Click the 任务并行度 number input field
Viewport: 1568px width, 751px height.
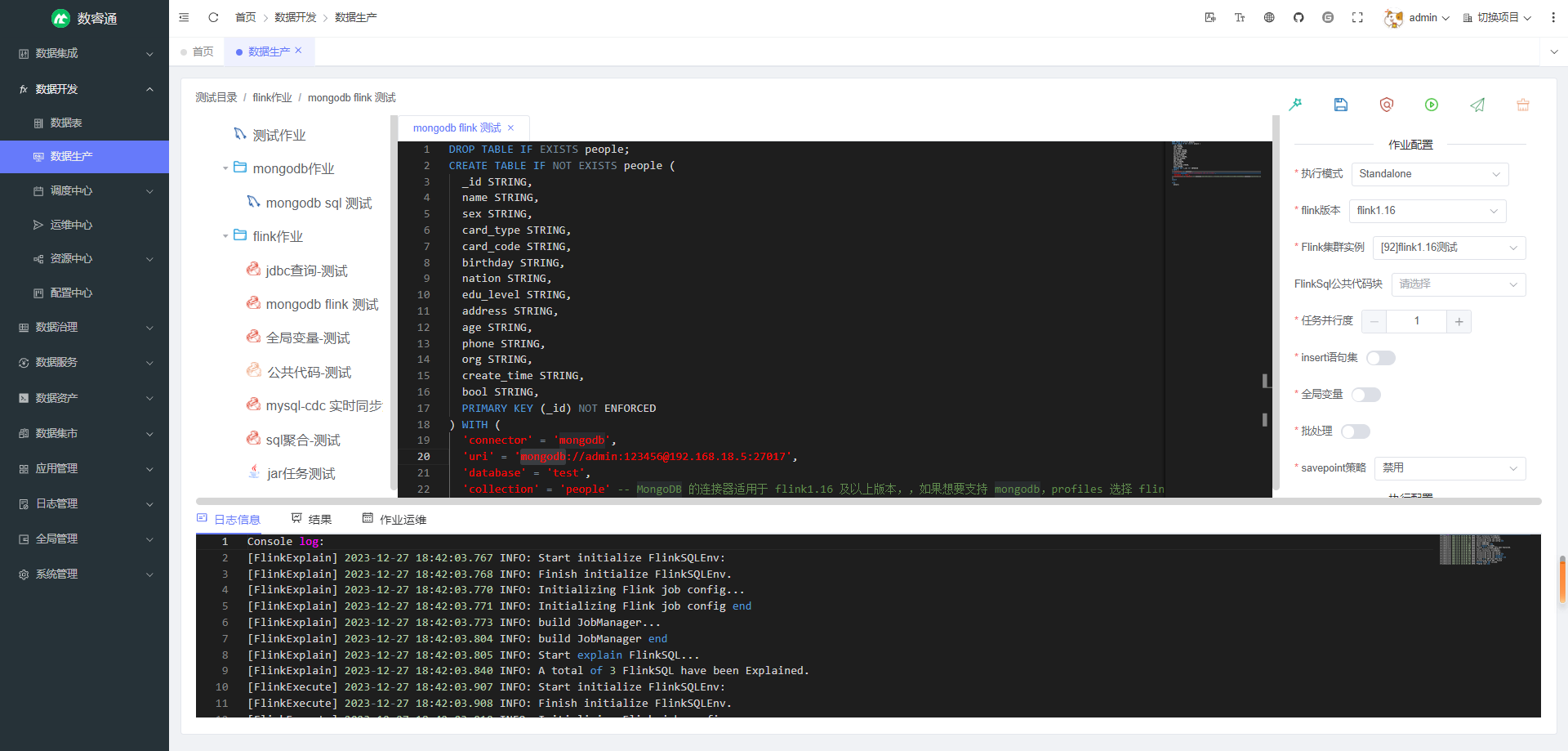pos(1417,321)
